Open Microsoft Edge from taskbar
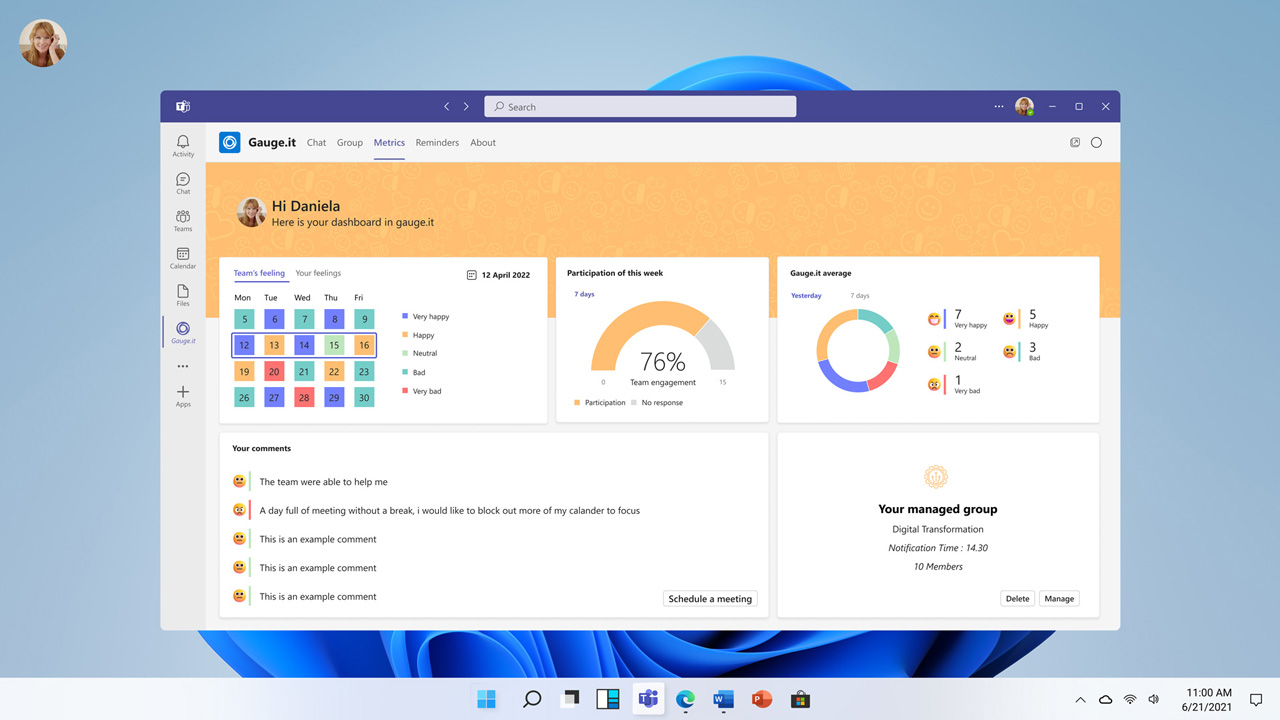The height and width of the screenshot is (720, 1280). coord(685,699)
